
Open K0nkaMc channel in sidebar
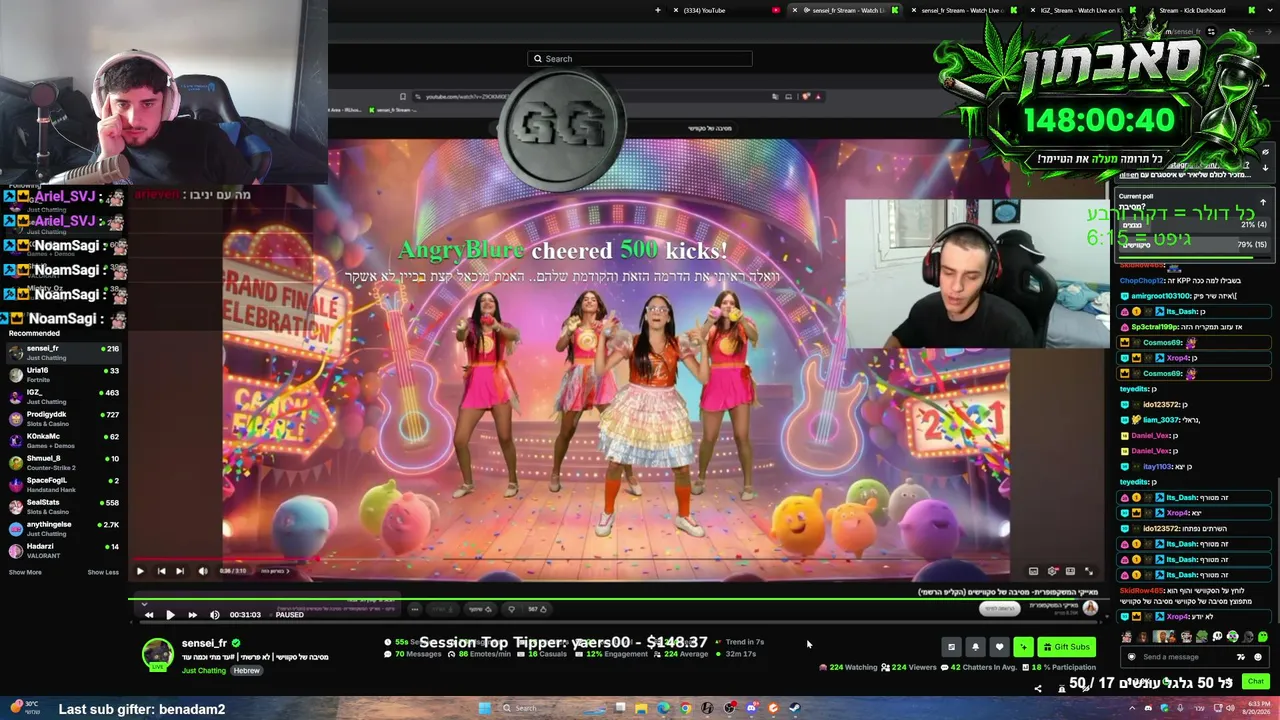64,440
